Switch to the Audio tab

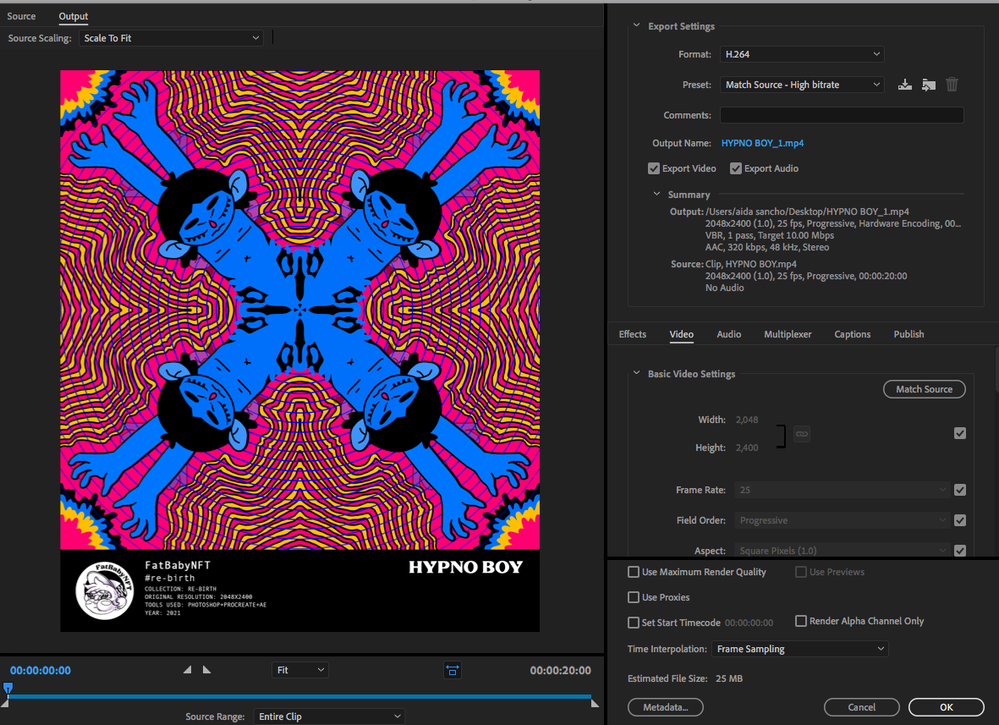tap(729, 334)
